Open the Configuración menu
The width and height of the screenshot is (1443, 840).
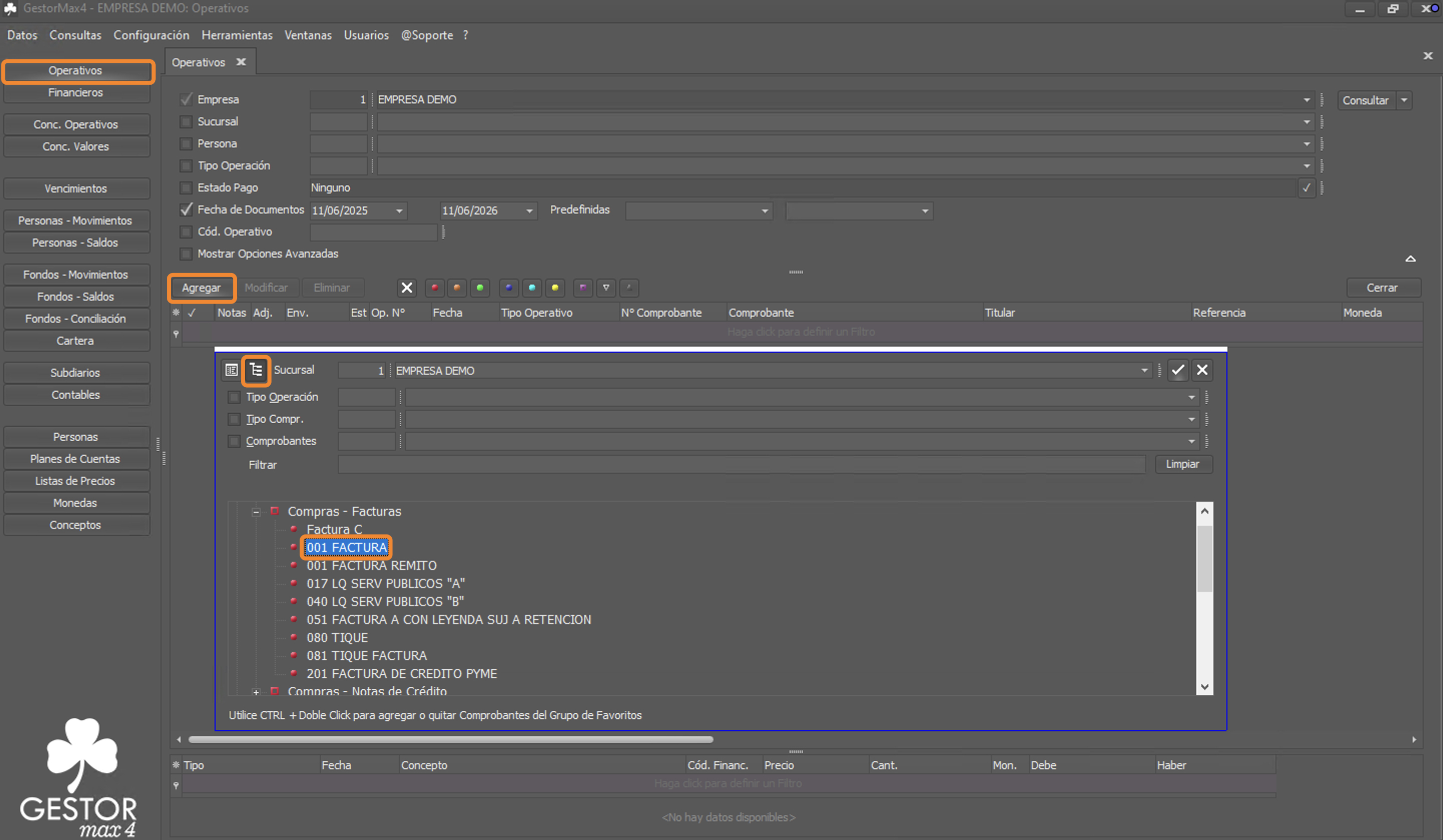(x=151, y=35)
